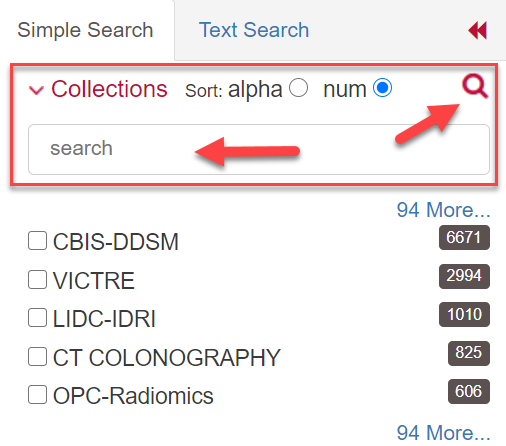Open the bottom 94 More link
Image resolution: width=506 pixels, height=446 pixels.
coord(443,432)
